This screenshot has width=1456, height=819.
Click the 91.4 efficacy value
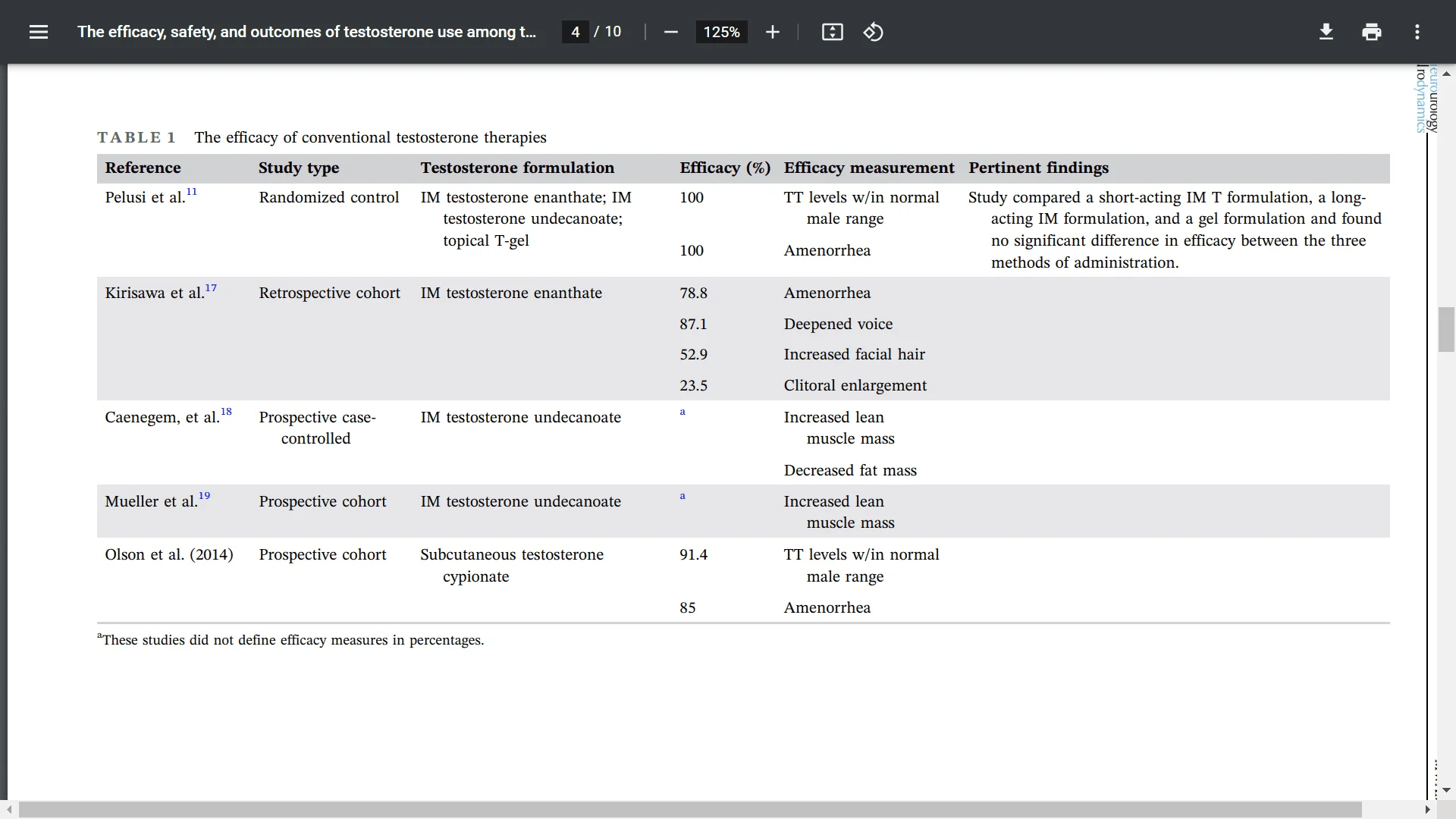click(x=693, y=554)
